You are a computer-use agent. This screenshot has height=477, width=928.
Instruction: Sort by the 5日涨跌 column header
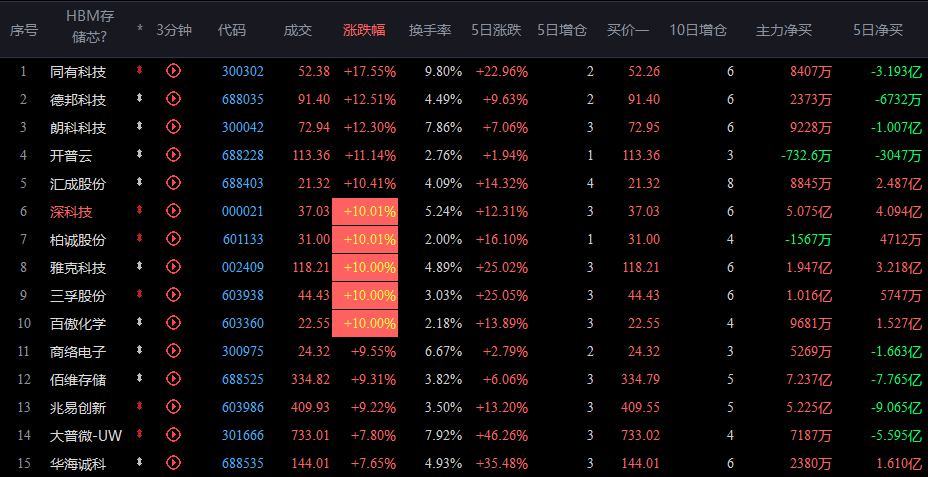pyautogui.click(x=497, y=30)
